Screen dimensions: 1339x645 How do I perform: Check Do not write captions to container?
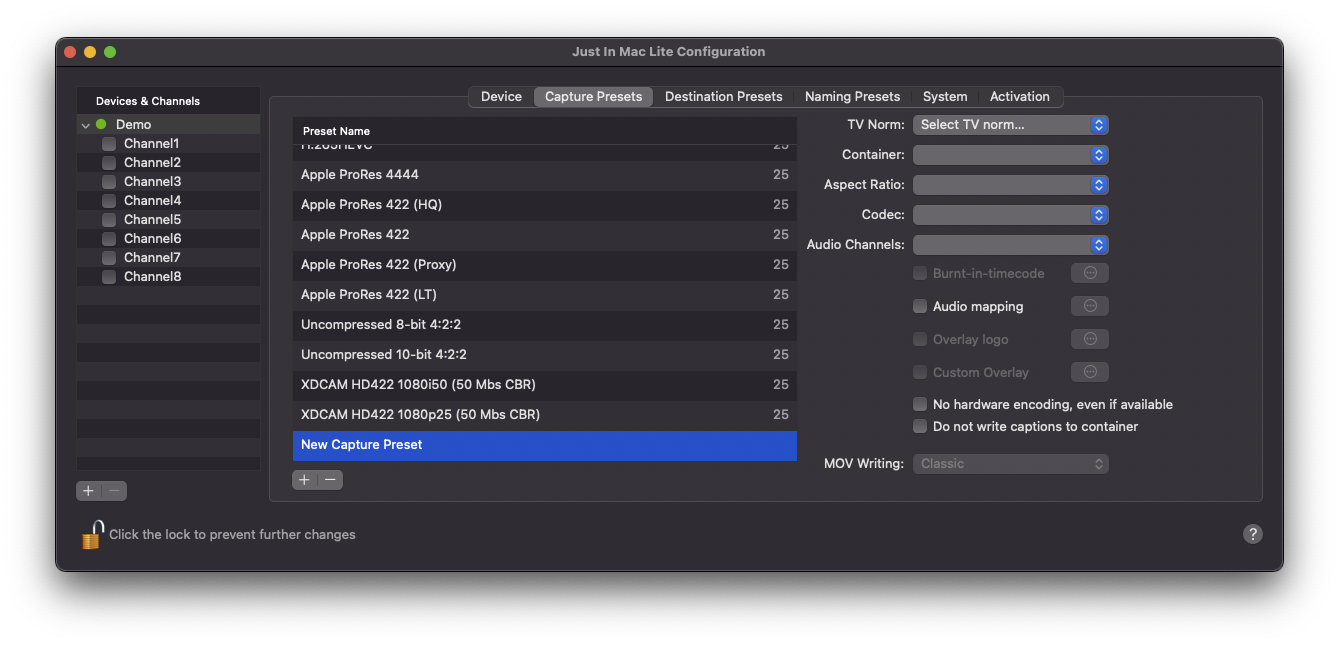(x=920, y=426)
